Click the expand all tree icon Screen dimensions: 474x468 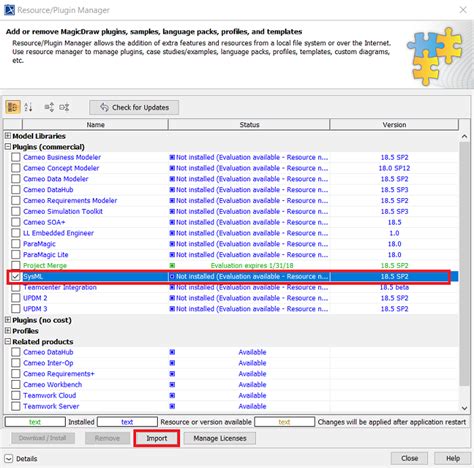point(49,107)
